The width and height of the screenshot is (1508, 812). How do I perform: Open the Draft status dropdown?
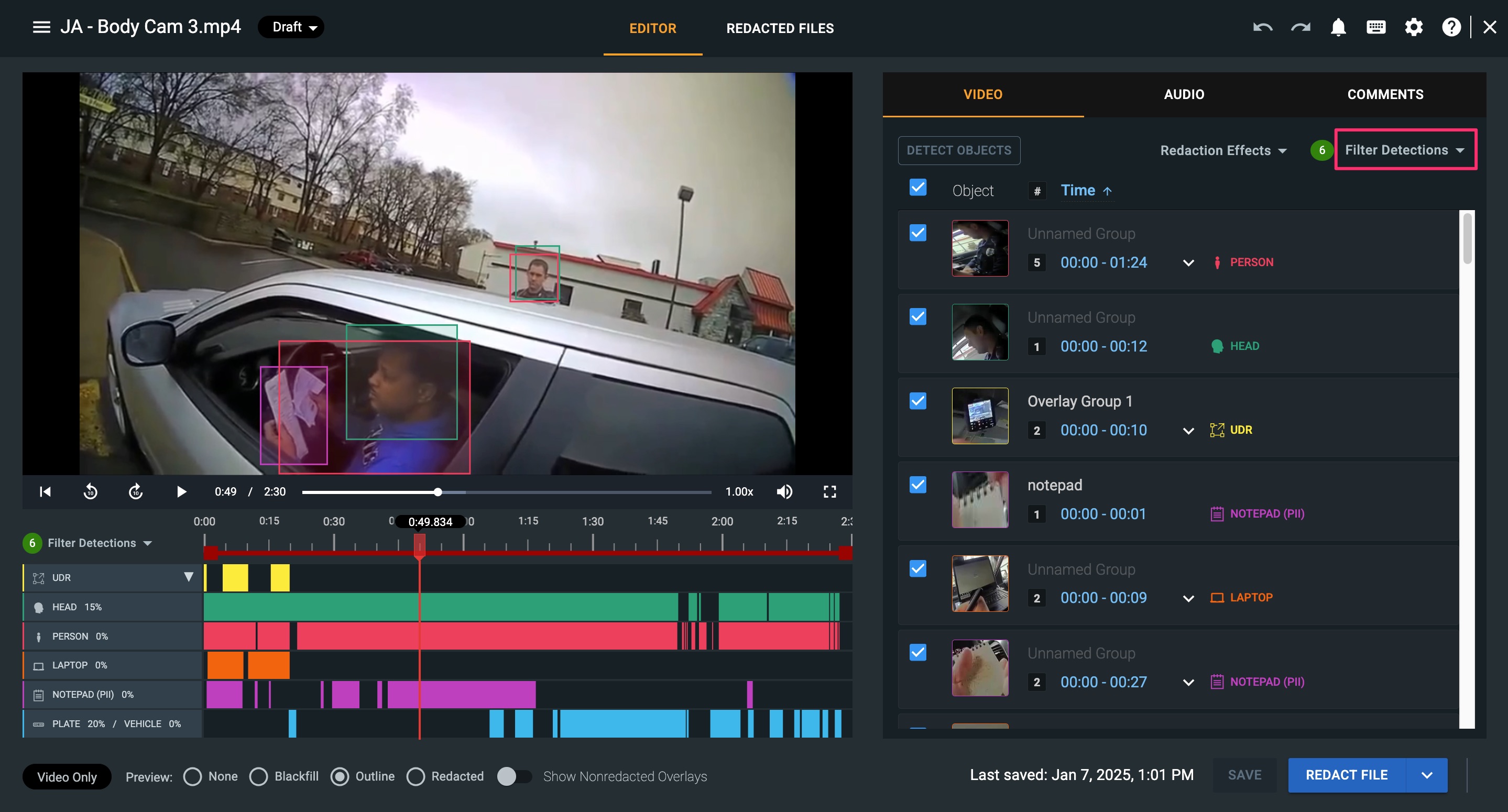tap(291, 28)
